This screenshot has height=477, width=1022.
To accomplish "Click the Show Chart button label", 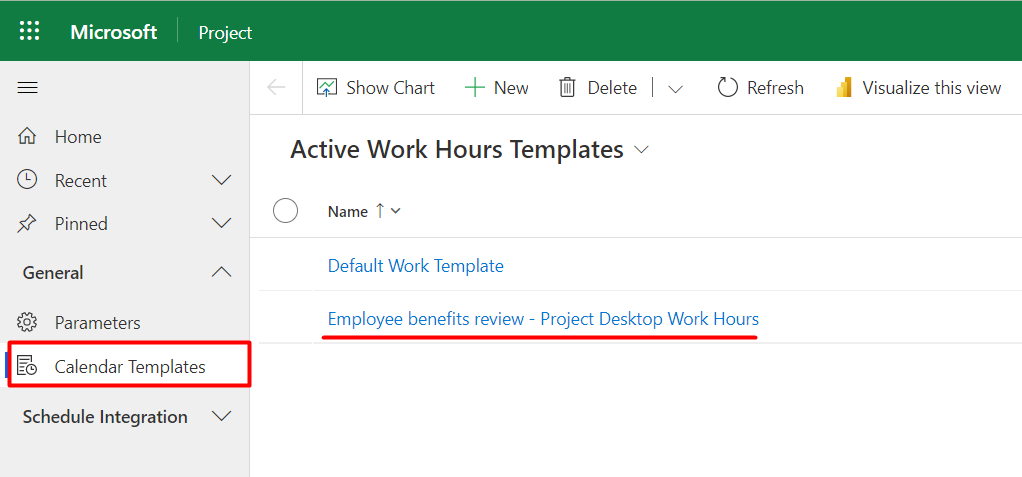I will click(390, 88).
